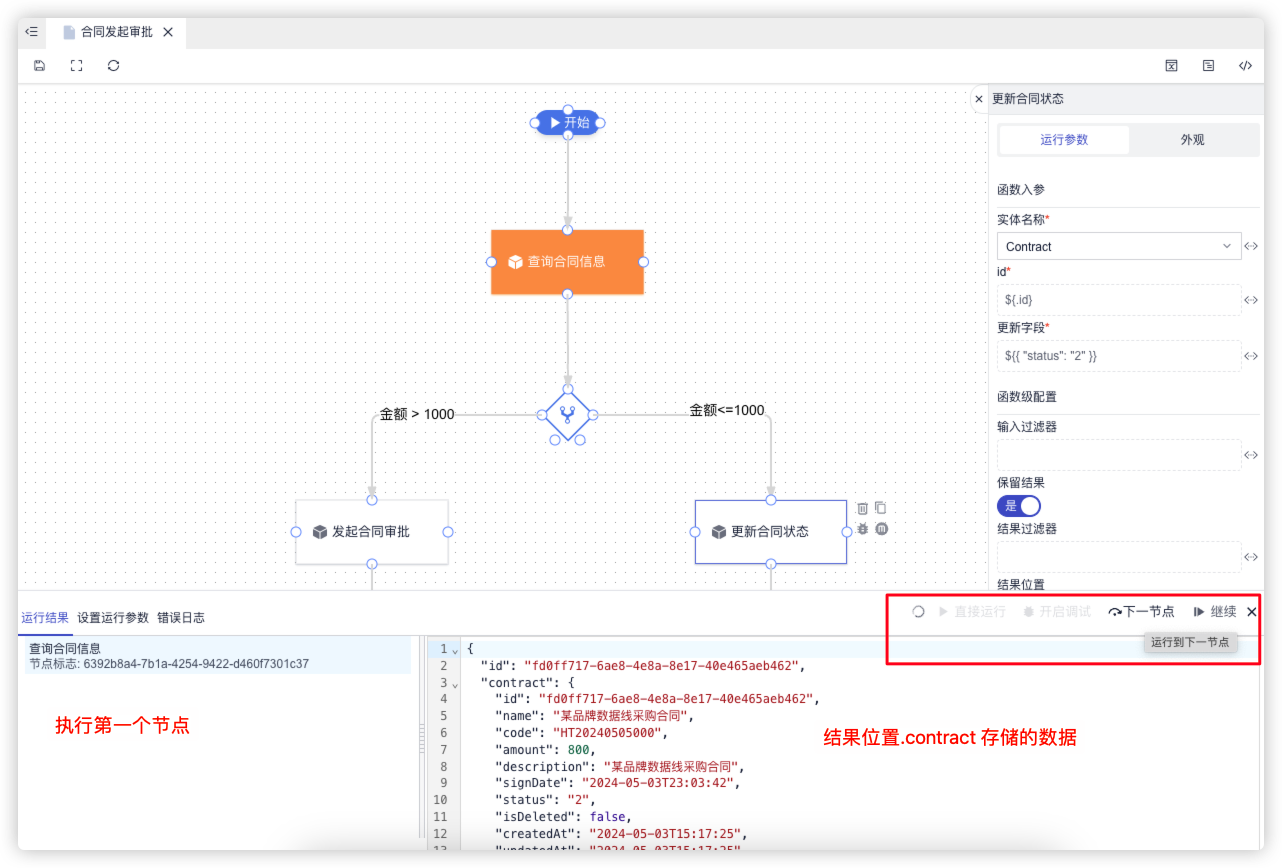Screen dimensions: 1282x868
Task: Click the debug bug icon beside 更新合同状态
Action: [862, 529]
